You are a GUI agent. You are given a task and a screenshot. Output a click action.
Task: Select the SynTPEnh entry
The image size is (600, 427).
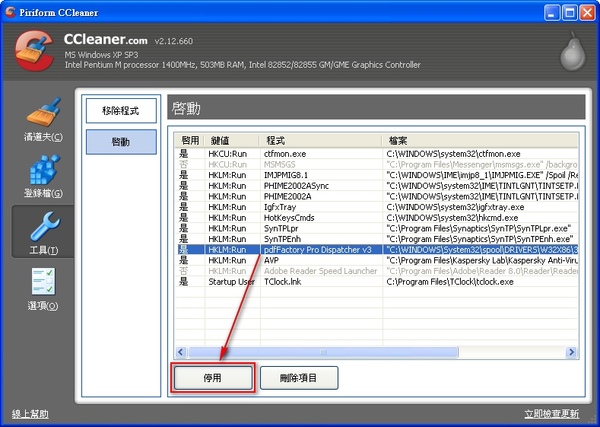[377, 239]
